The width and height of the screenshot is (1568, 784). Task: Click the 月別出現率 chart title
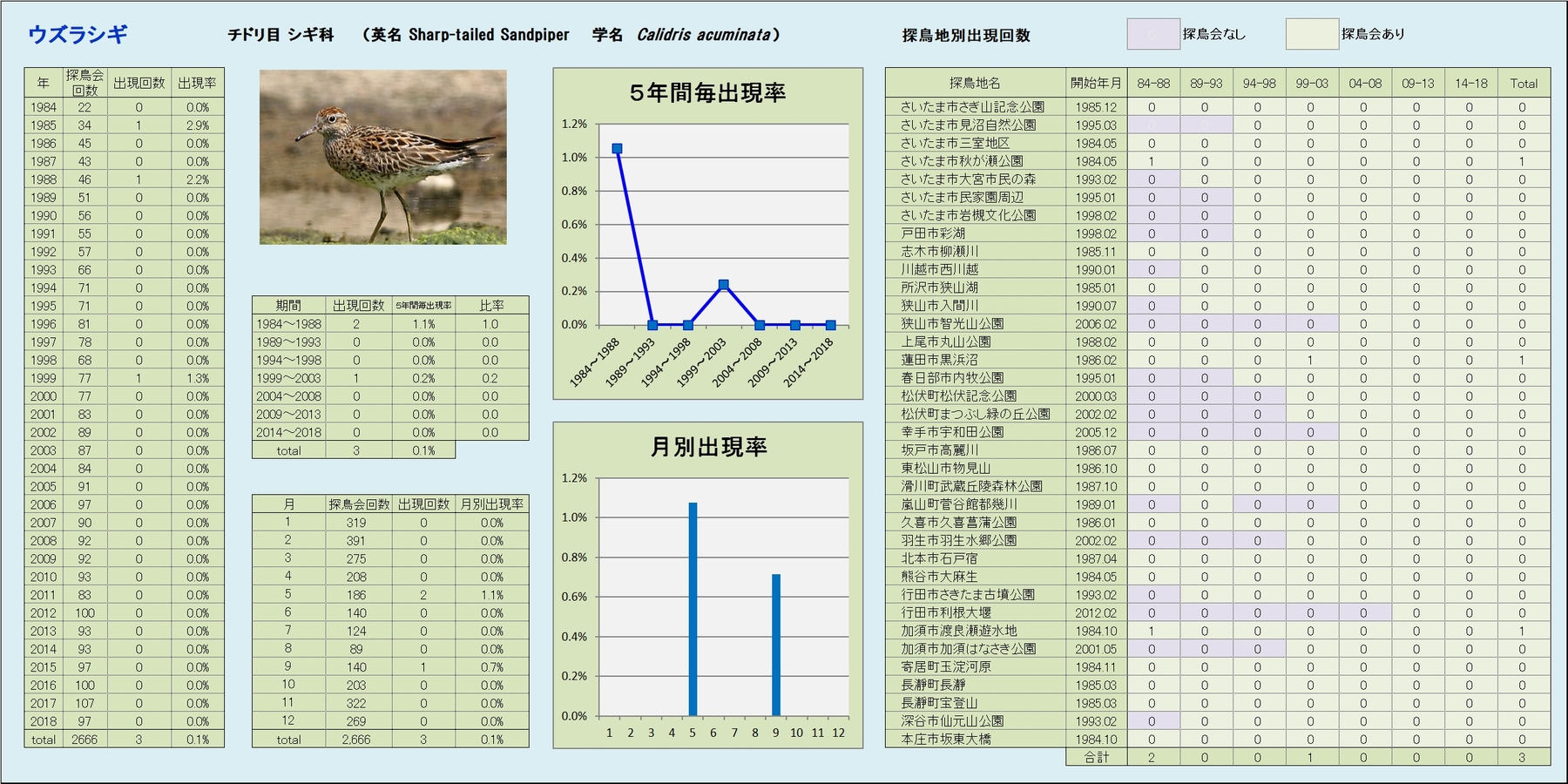[x=707, y=447]
